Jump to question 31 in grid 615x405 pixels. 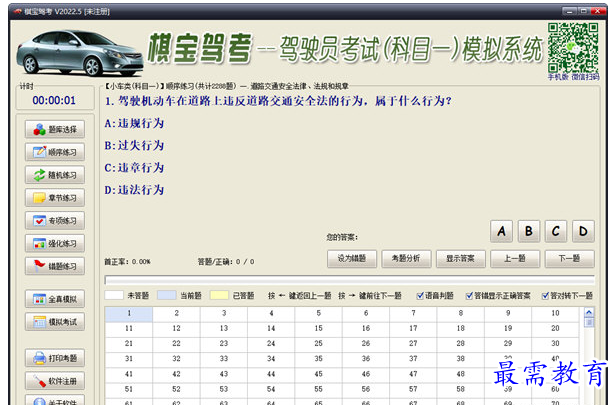point(129,359)
